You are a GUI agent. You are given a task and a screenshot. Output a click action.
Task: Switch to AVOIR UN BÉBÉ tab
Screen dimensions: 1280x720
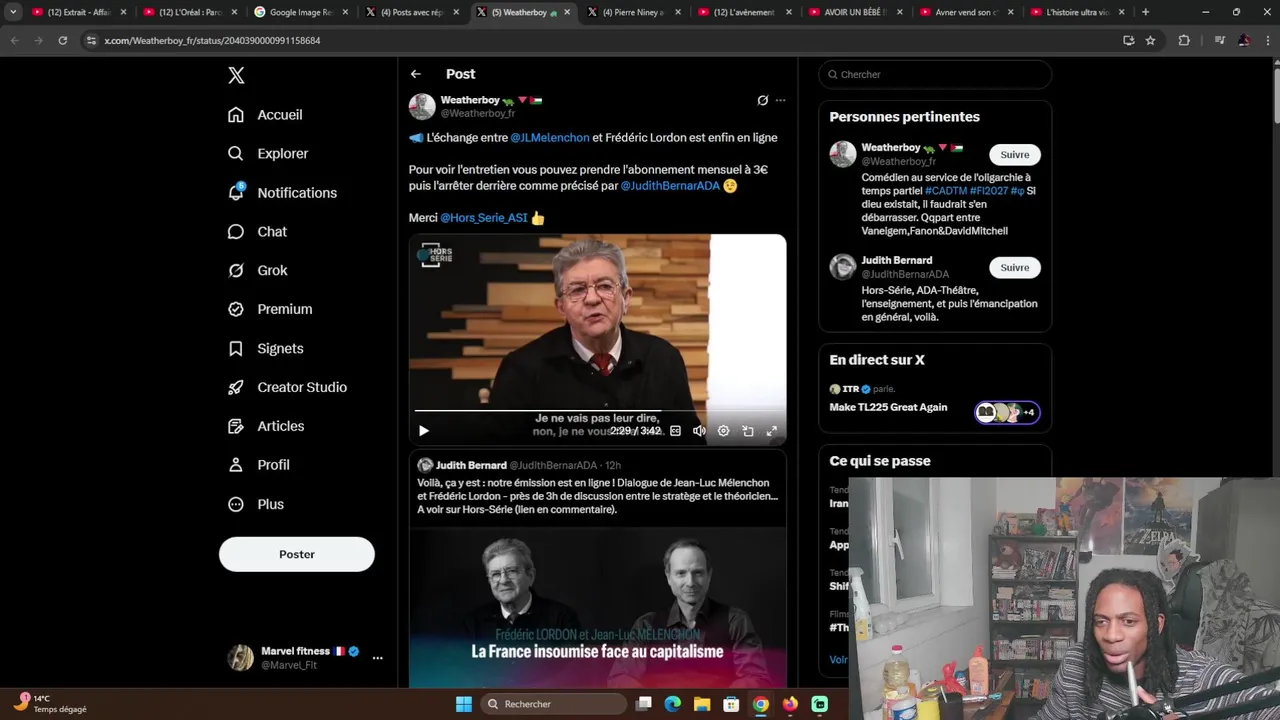pos(853,12)
